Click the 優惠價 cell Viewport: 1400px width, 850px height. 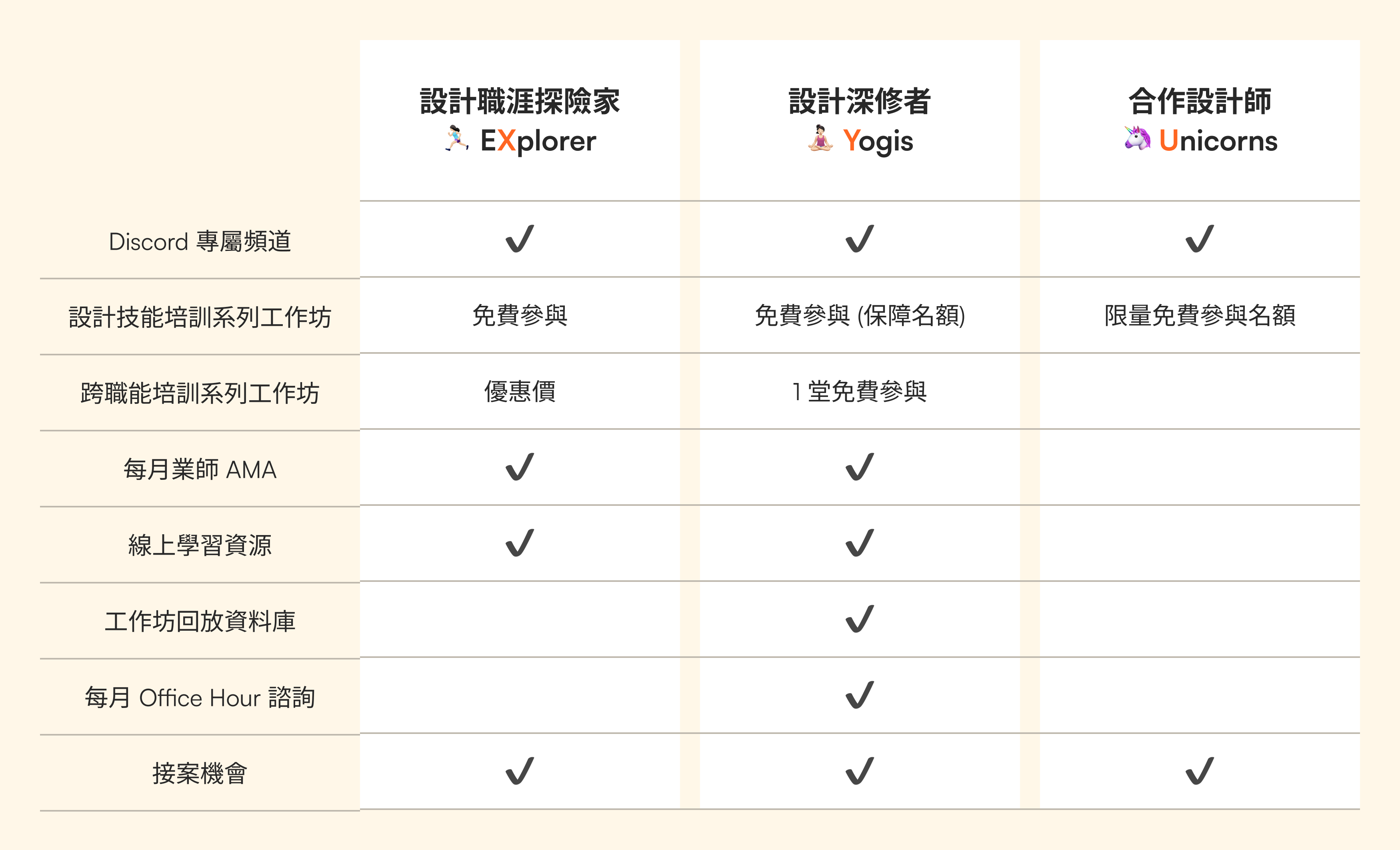pos(519,391)
